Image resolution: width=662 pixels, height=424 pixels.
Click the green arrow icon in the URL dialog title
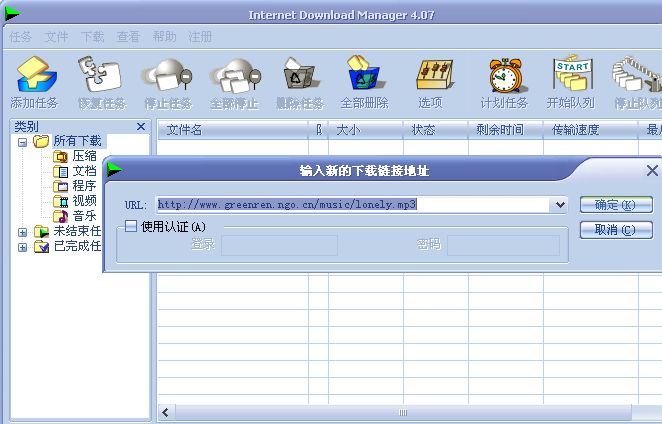[x=114, y=170]
